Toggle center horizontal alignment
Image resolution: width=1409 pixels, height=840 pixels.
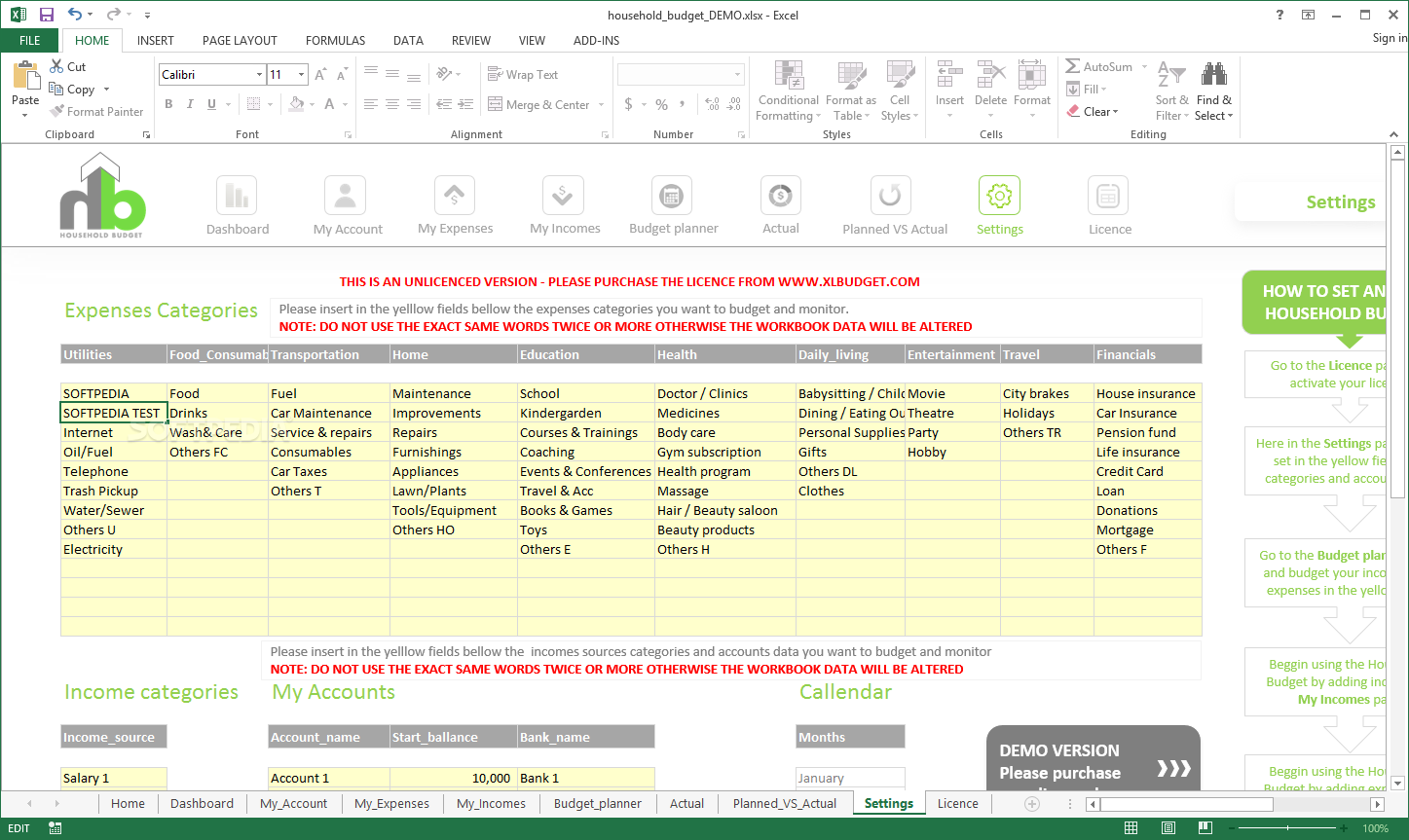(x=391, y=104)
